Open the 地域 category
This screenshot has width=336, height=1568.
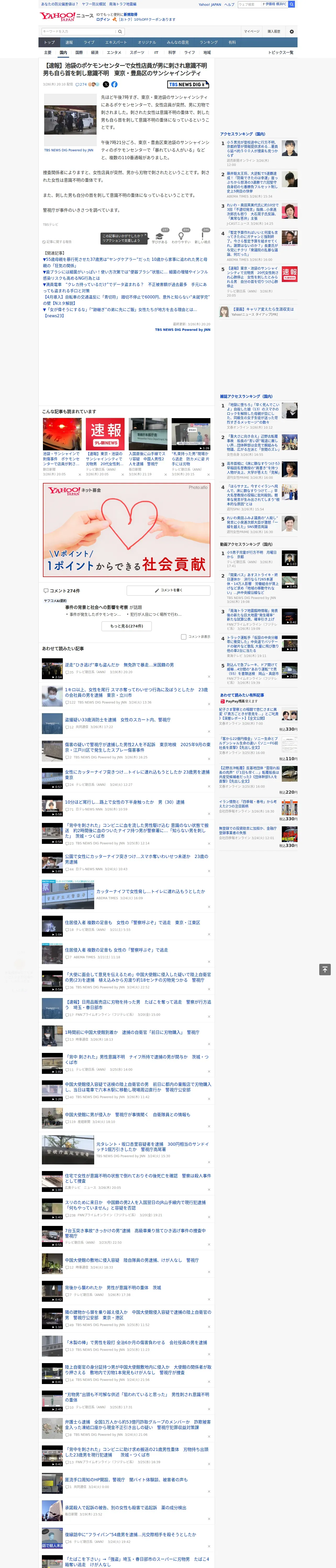[207, 52]
